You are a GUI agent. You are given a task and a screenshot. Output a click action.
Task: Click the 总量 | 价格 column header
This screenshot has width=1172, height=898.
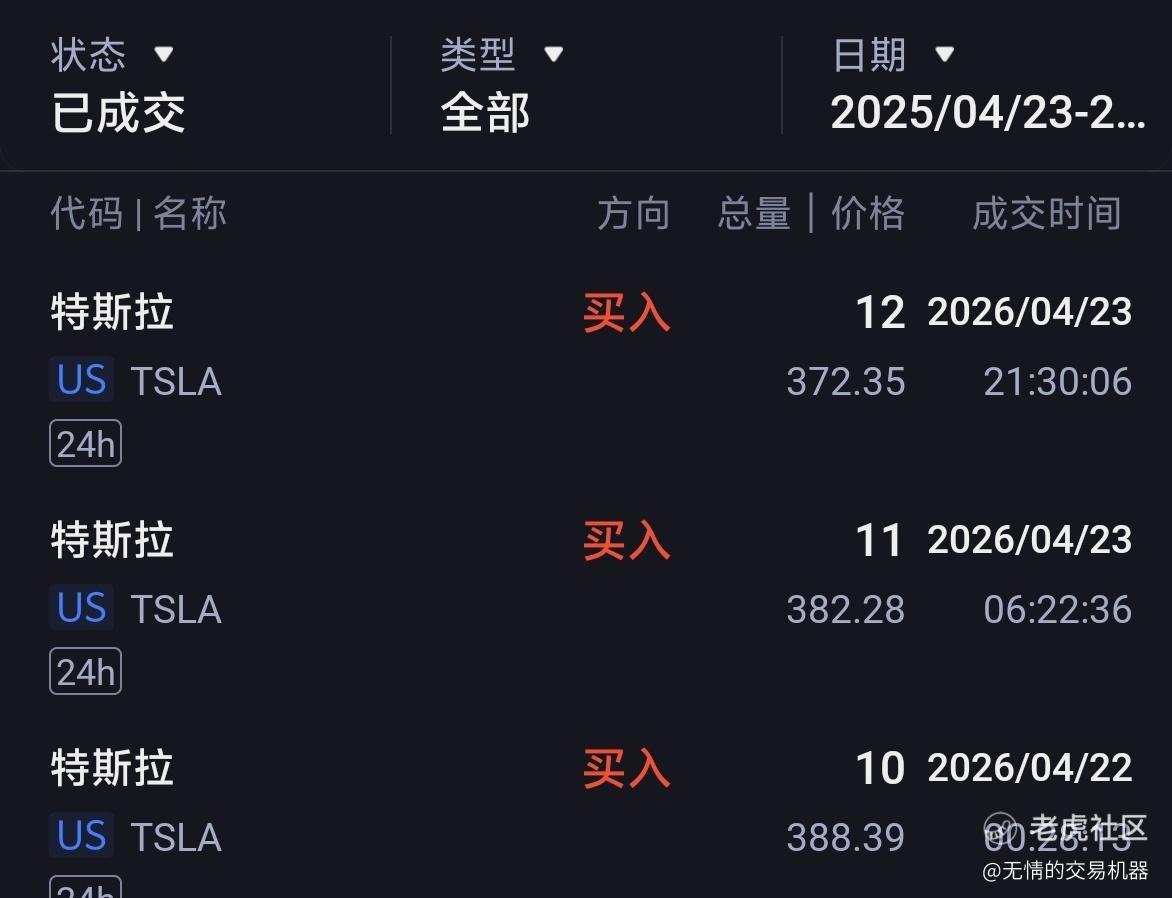[x=811, y=214]
